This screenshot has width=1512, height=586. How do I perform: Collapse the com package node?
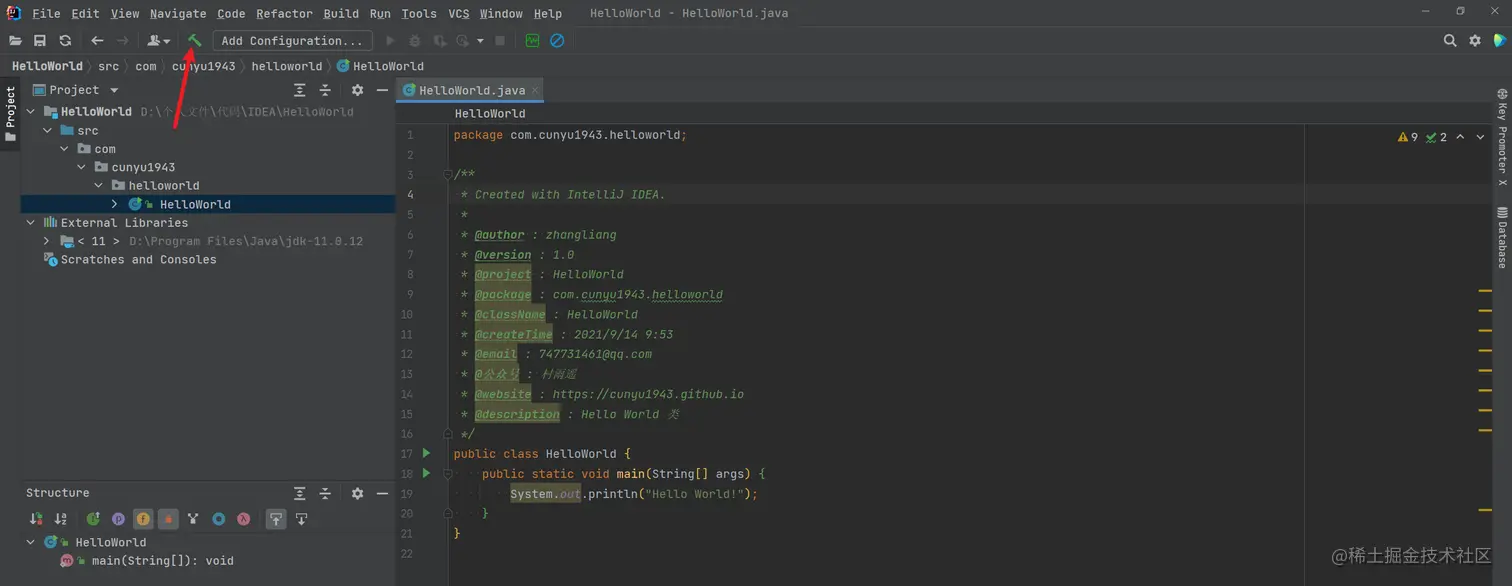coord(64,149)
